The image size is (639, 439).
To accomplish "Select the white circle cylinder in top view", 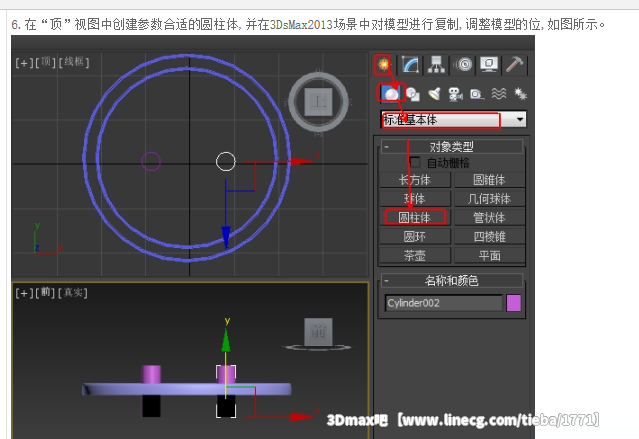I will tap(226, 161).
